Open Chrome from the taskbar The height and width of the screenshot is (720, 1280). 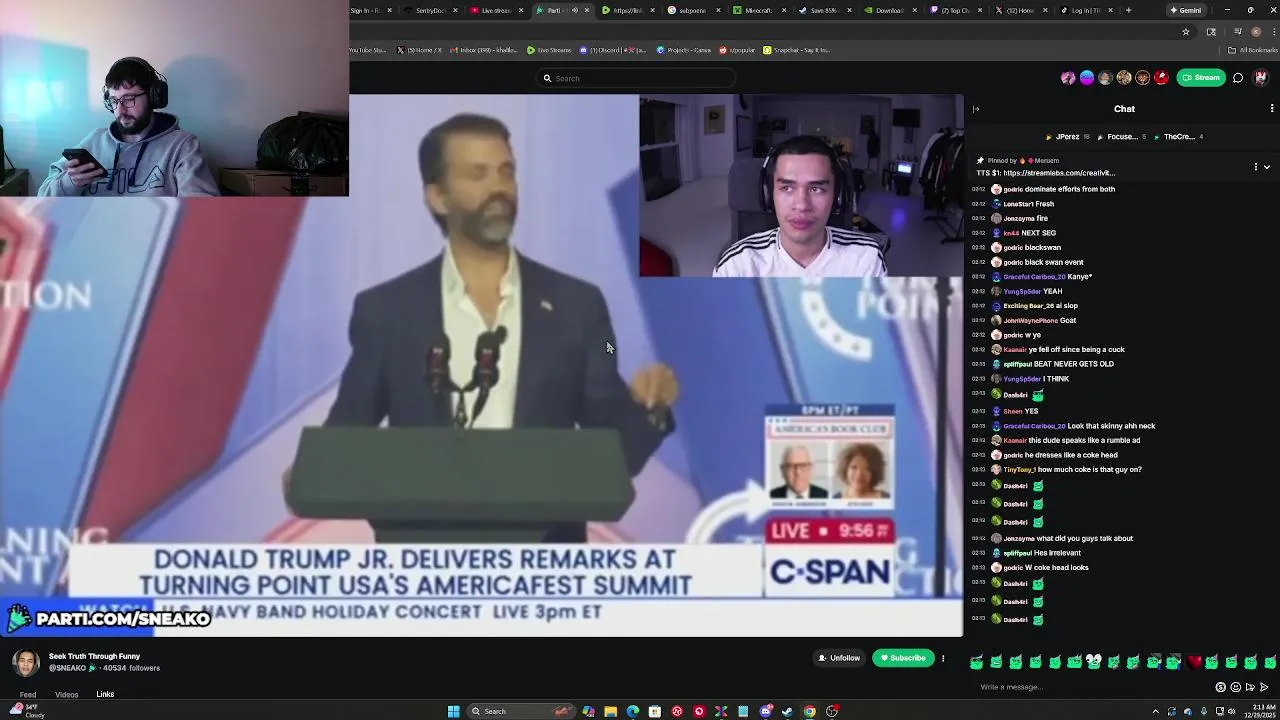[x=809, y=711]
